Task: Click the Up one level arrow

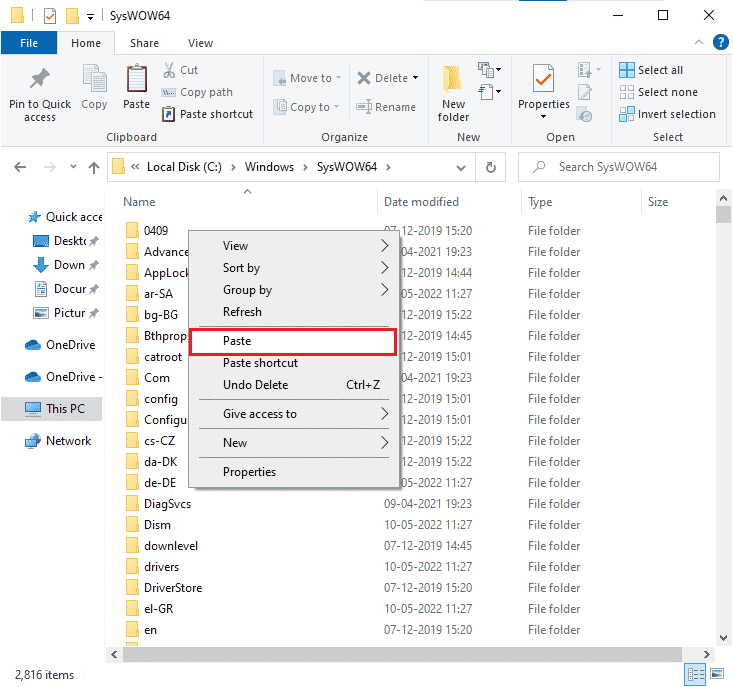Action: 94,167
